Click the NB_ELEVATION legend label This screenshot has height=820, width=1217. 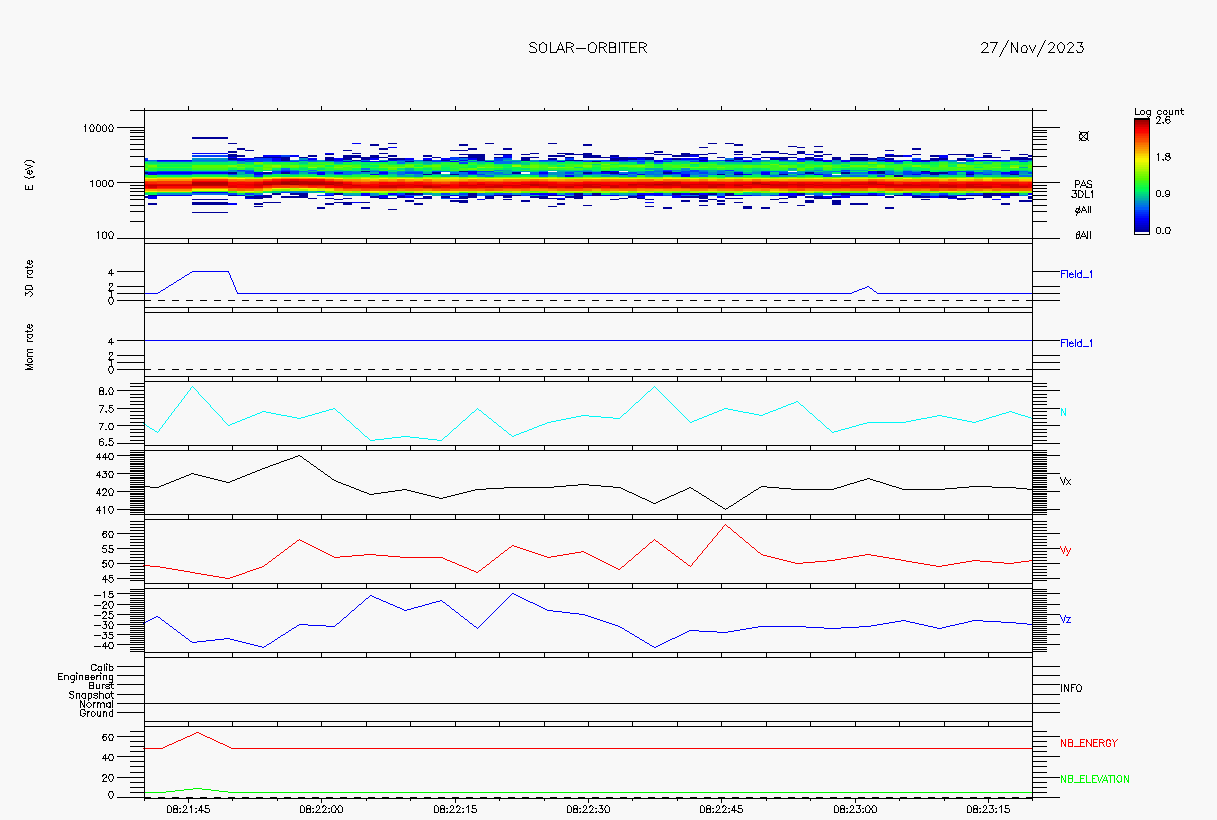1095,779
